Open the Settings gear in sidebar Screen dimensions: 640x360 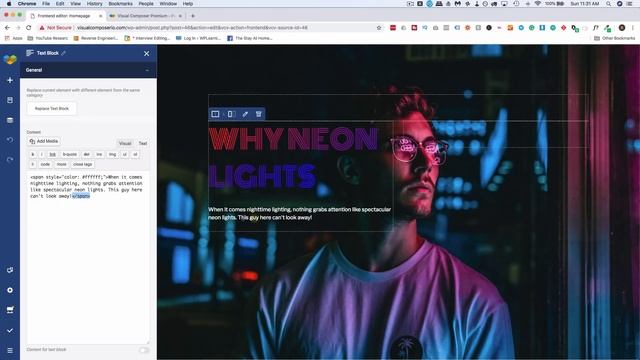[10, 290]
